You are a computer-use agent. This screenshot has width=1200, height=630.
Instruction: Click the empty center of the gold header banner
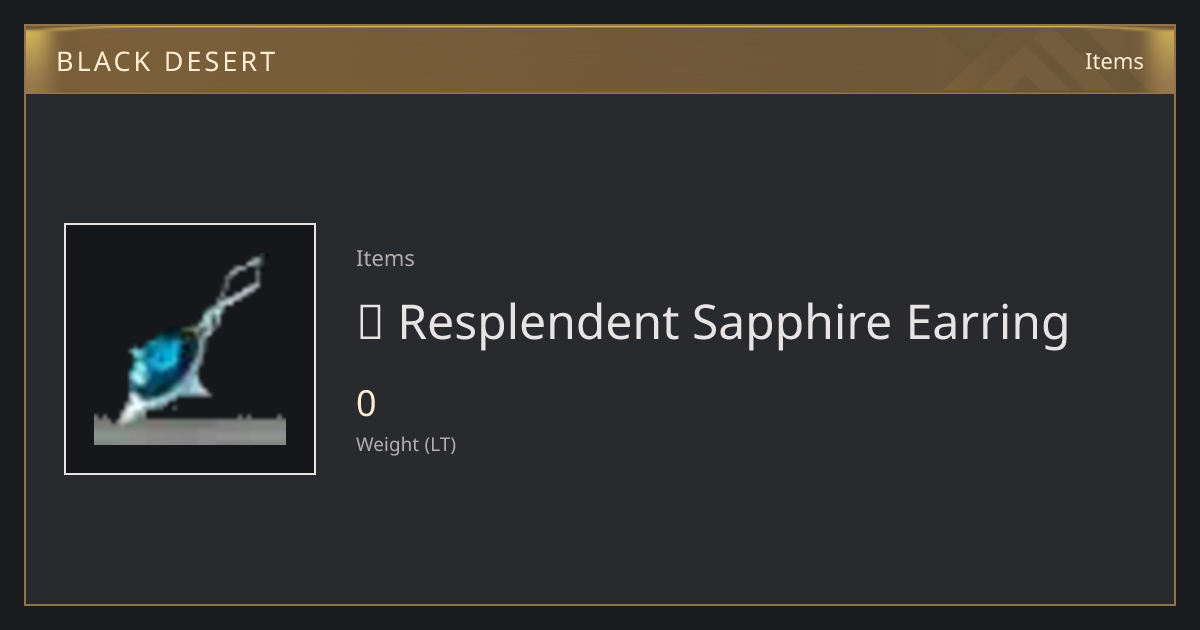[x=600, y=60]
